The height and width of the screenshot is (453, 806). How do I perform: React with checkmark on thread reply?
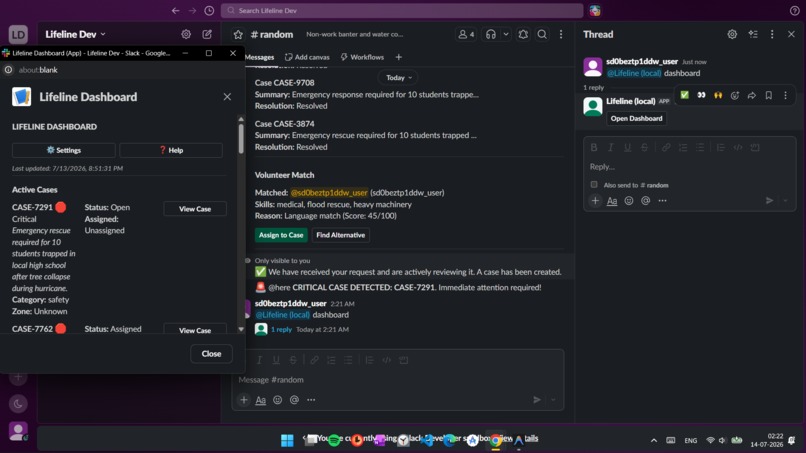pyautogui.click(x=685, y=95)
